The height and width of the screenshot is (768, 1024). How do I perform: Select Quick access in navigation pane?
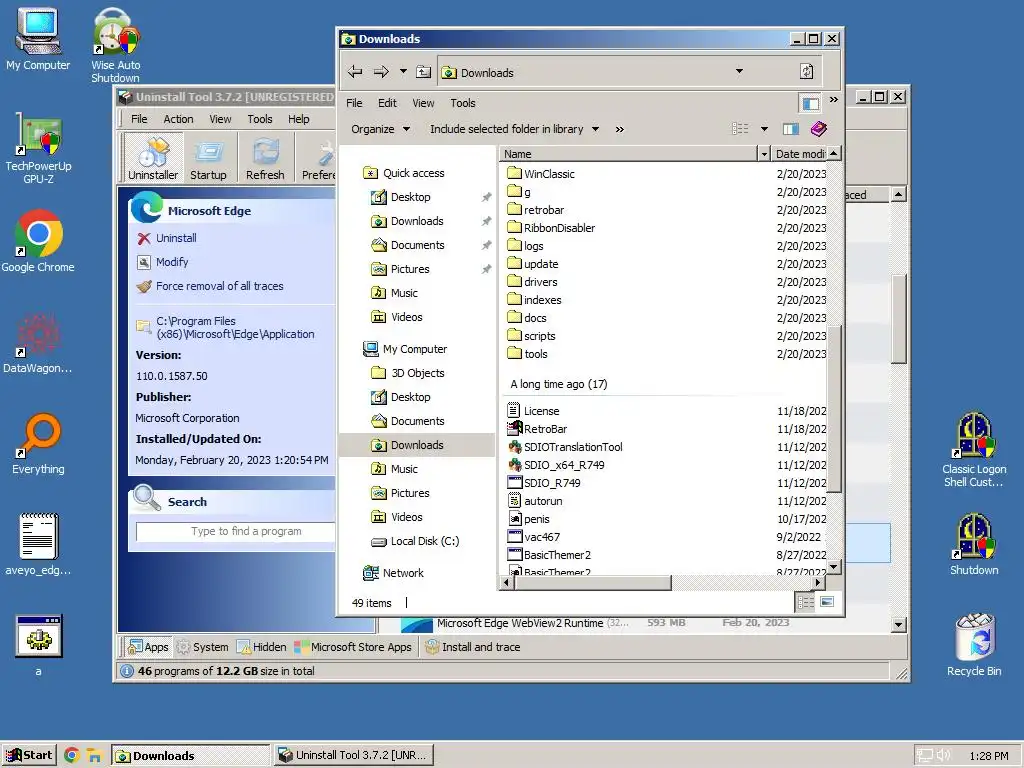(x=413, y=173)
